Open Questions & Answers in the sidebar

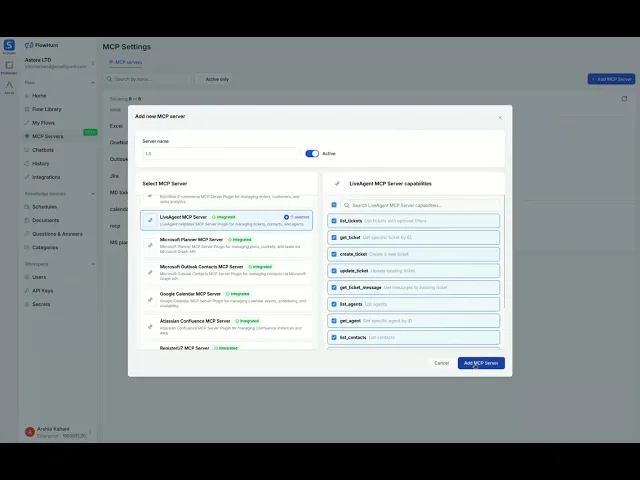click(x=57, y=234)
